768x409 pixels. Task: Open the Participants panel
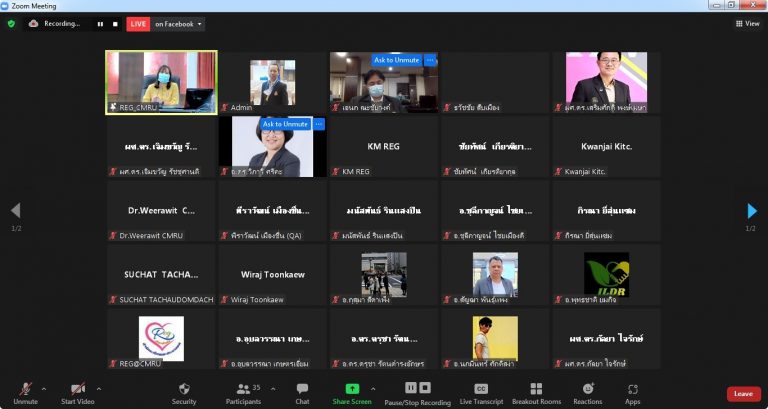(242, 392)
